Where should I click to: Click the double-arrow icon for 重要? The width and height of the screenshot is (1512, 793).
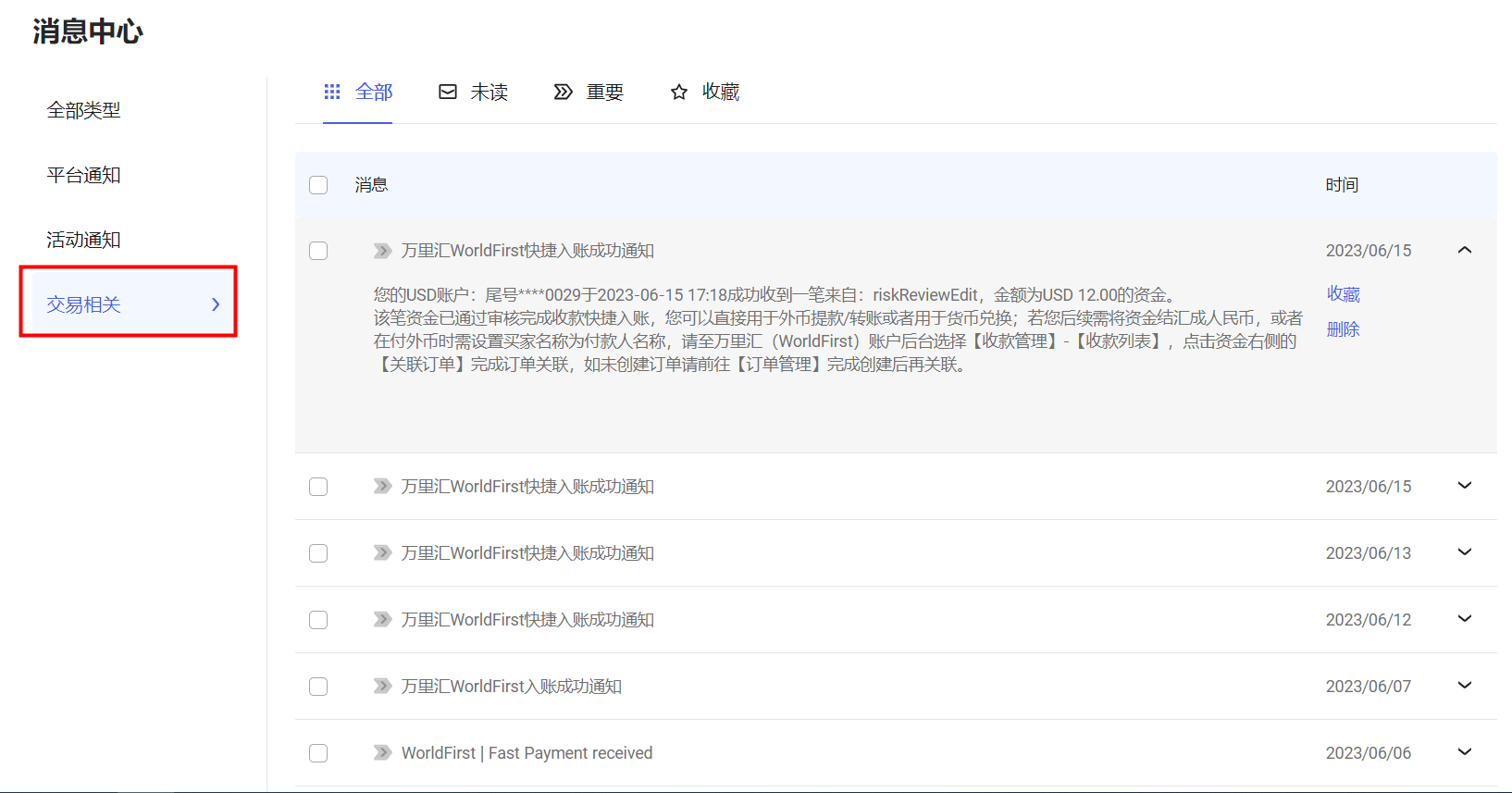[x=563, y=92]
